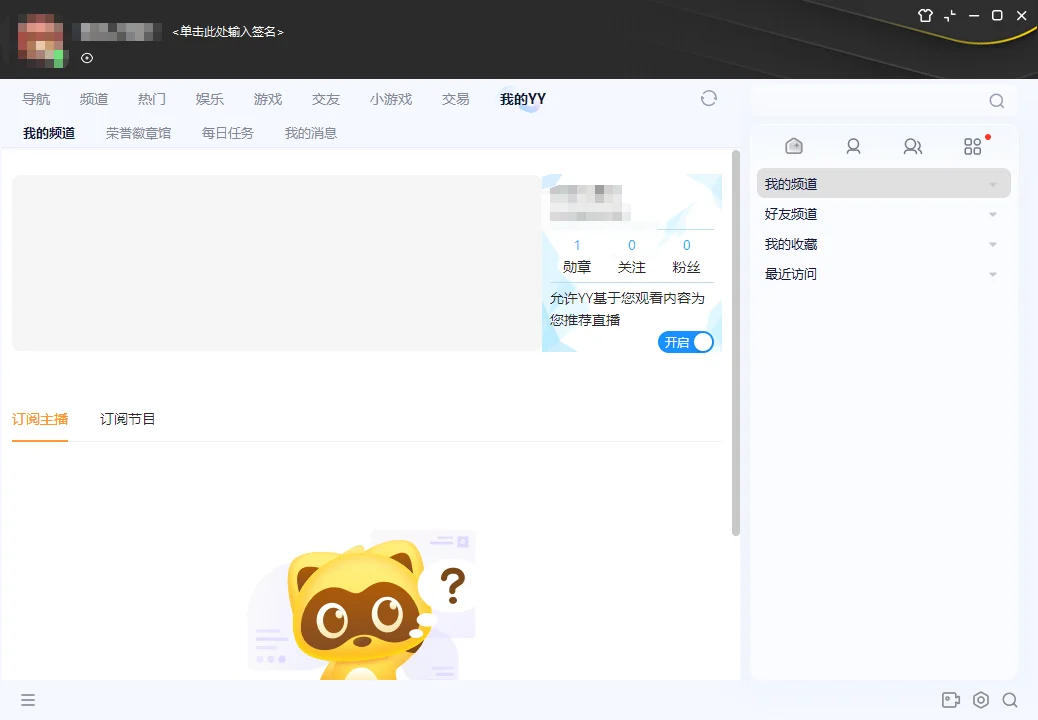Open the 交友 tab
1038x720 pixels.
coord(326,99)
